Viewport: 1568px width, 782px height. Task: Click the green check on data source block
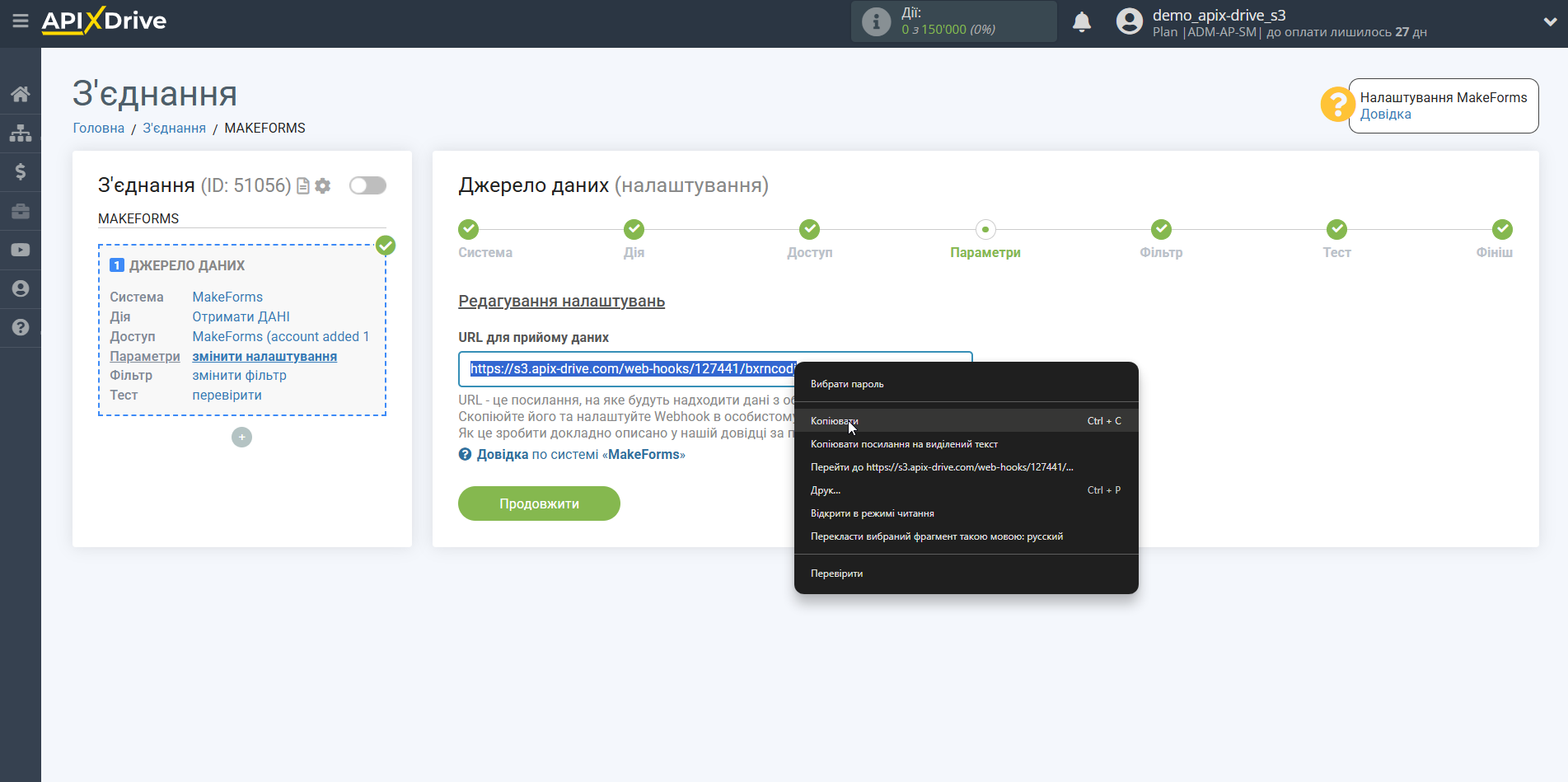pos(386,246)
